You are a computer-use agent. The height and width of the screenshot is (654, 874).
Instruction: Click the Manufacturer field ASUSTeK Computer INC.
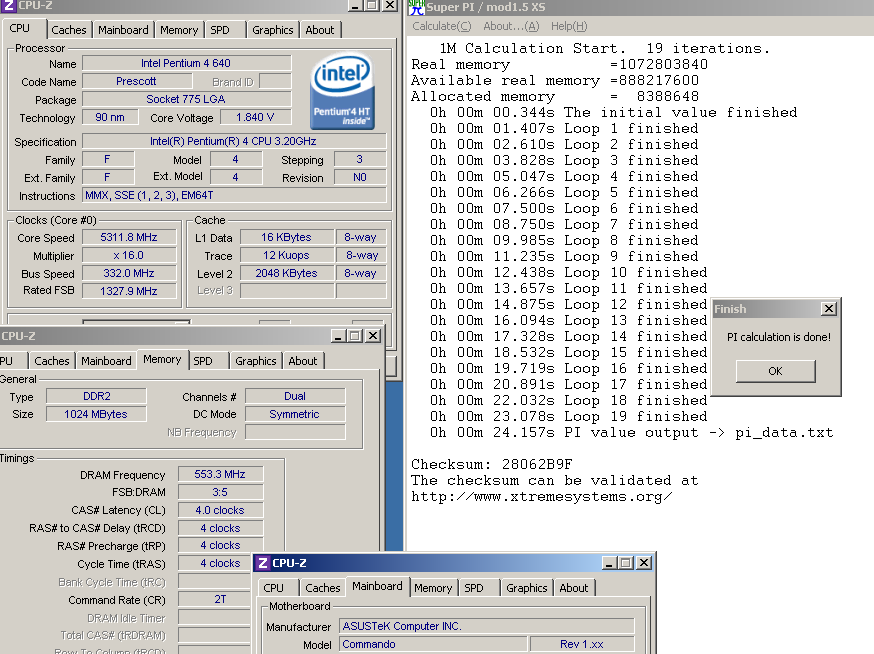tap(487, 626)
